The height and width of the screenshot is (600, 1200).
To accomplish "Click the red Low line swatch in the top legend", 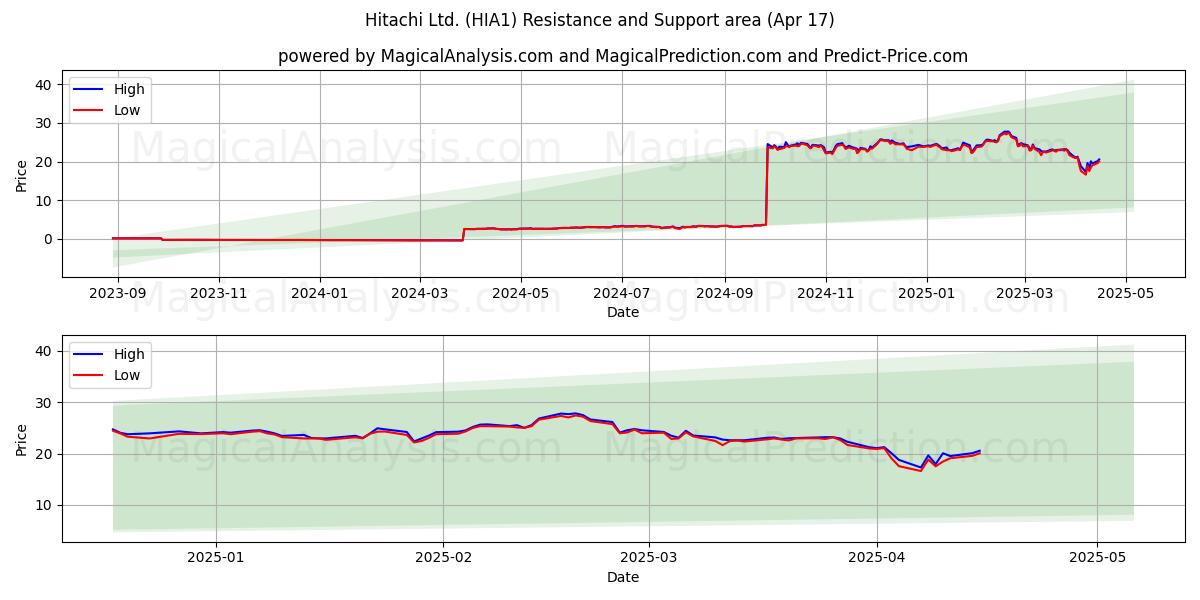I will coord(89,110).
